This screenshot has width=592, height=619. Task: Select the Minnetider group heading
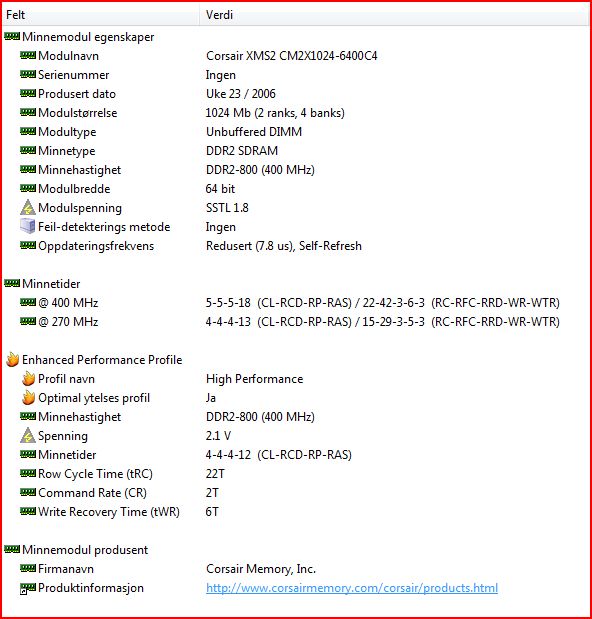[x=296, y=283]
